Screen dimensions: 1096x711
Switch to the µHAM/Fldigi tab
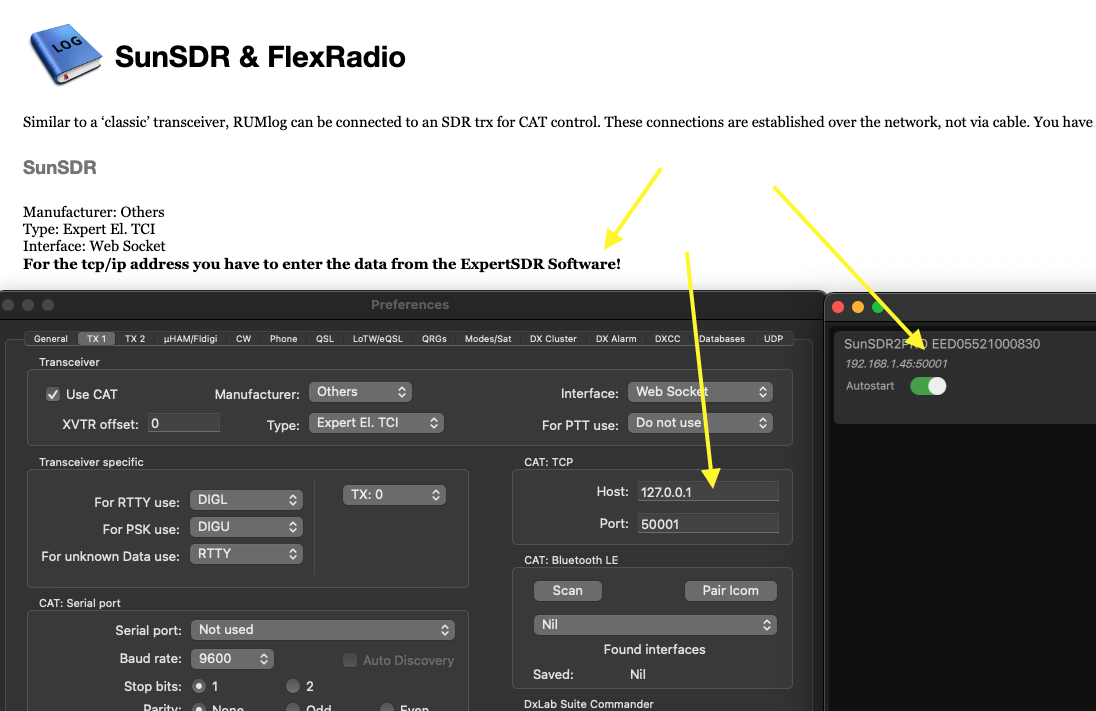click(191, 338)
